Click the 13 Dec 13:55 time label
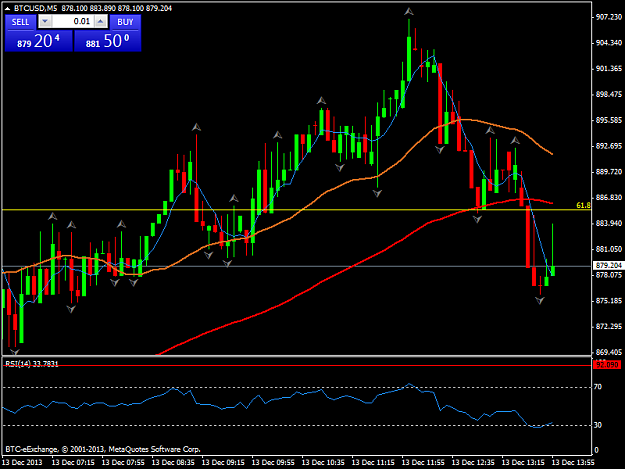Viewport: 625px width, 469px height. [573, 463]
